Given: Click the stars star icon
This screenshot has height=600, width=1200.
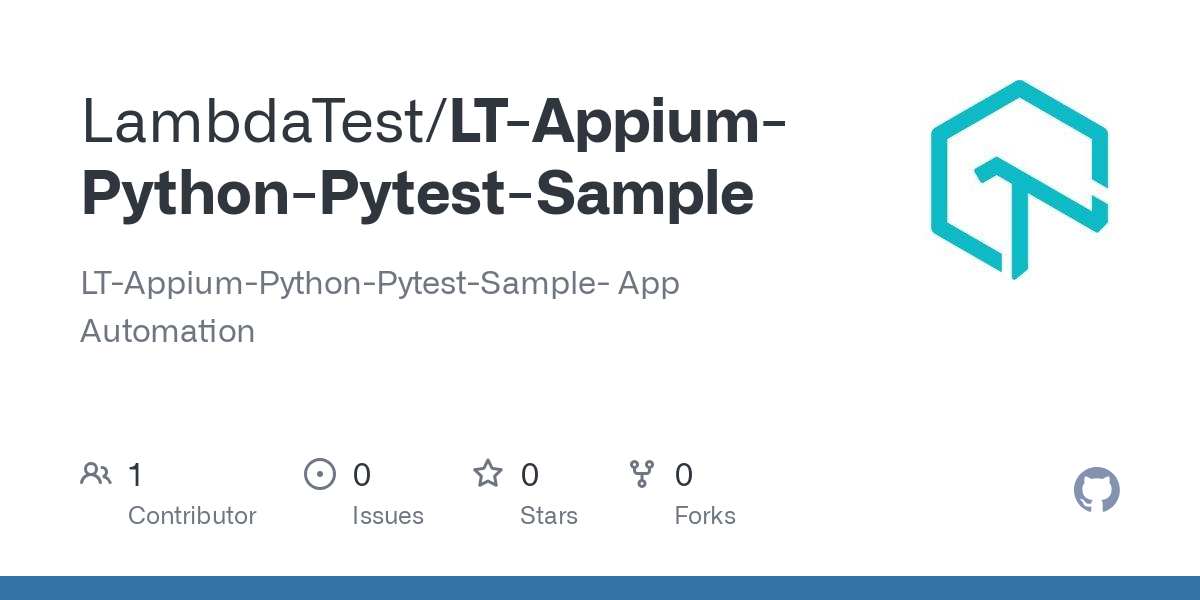Looking at the screenshot, I should pyautogui.click(x=488, y=474).
